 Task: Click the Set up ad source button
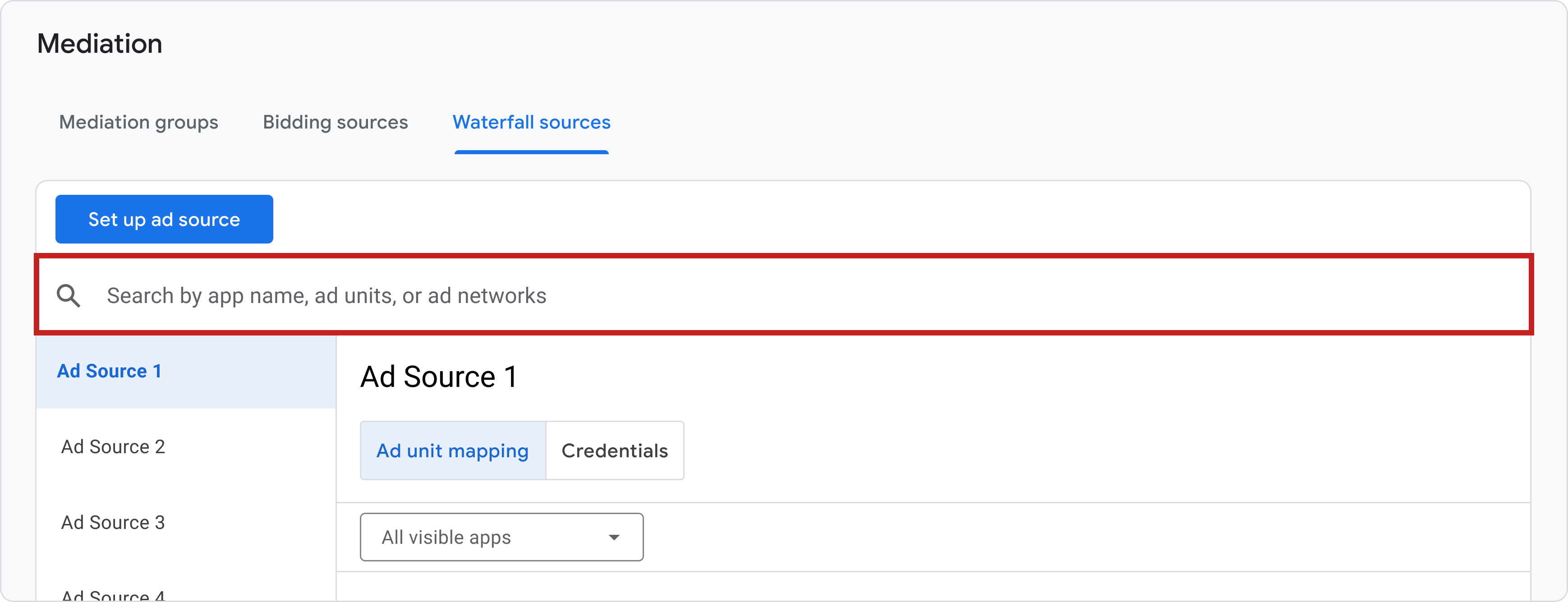coord(164,219)
